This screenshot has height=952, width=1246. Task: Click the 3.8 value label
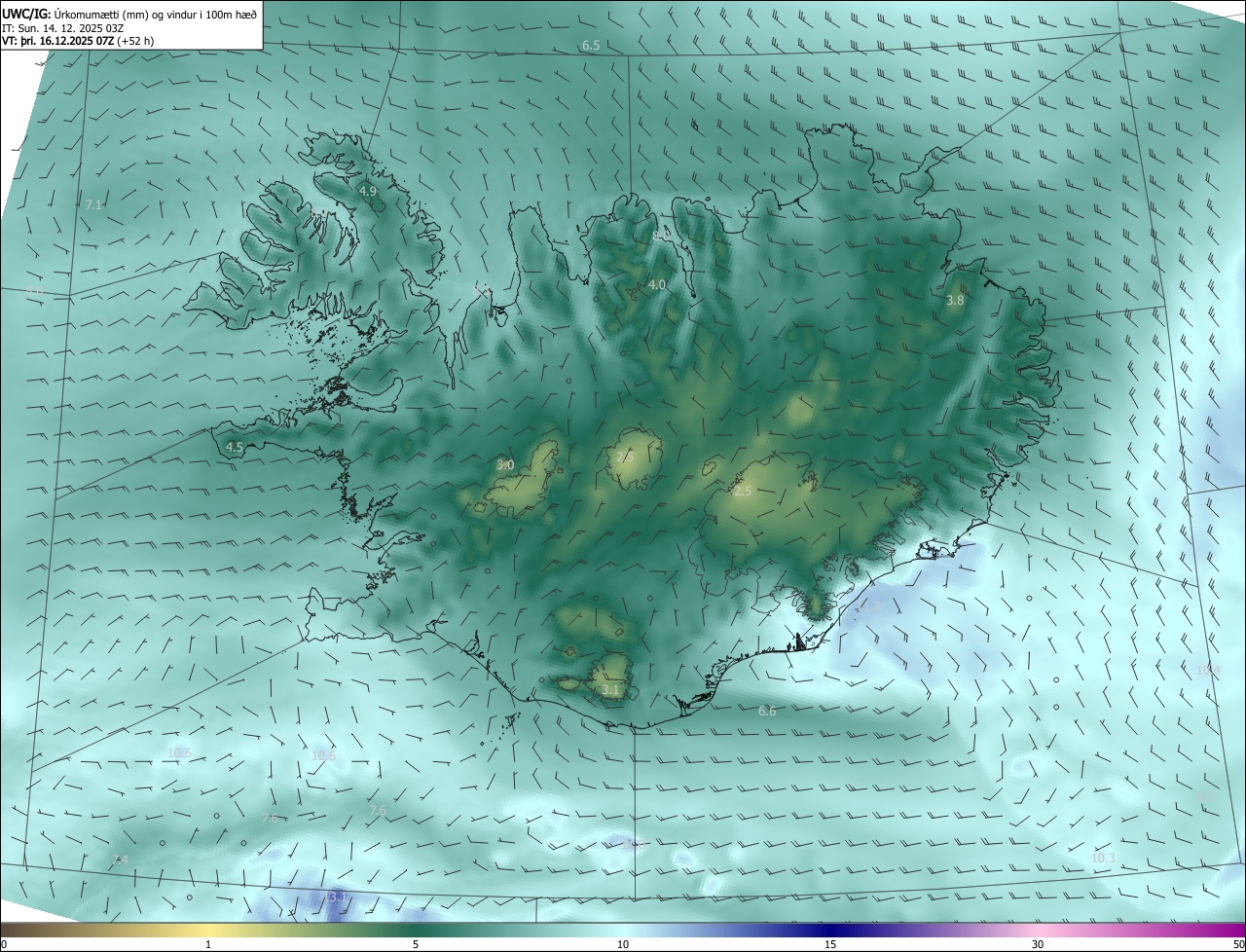pos(955,301)
